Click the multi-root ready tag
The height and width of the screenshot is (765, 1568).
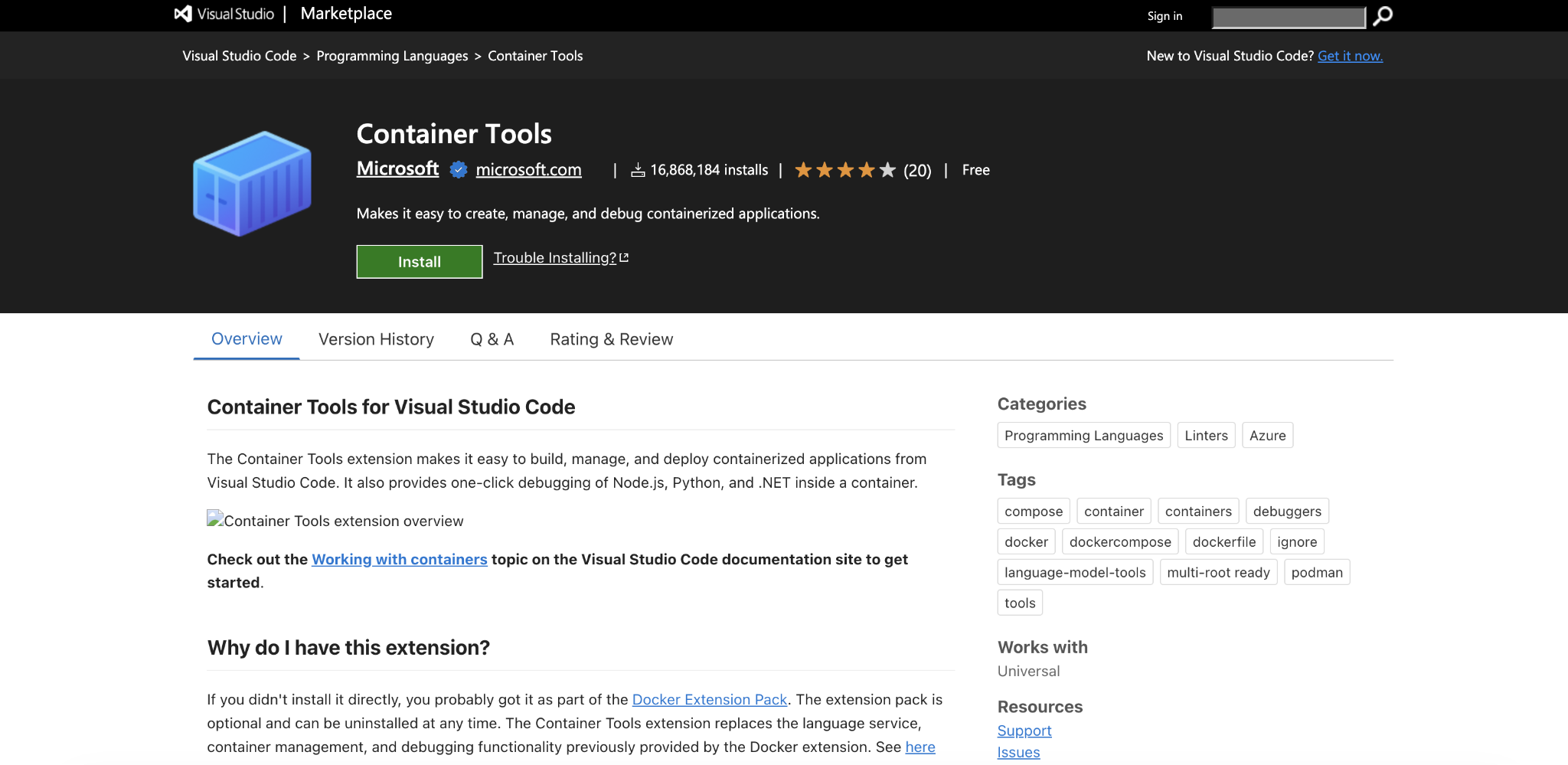pos(1218,573)
